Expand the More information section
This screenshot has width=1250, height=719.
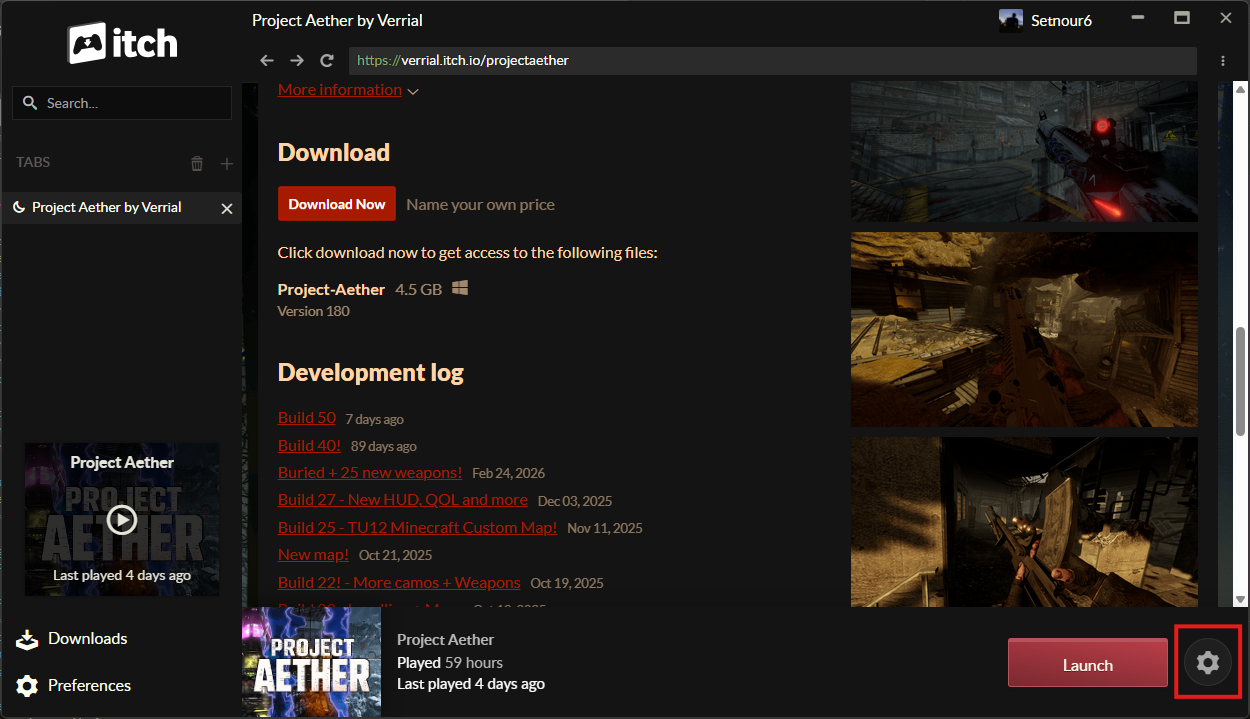[348, 90]
